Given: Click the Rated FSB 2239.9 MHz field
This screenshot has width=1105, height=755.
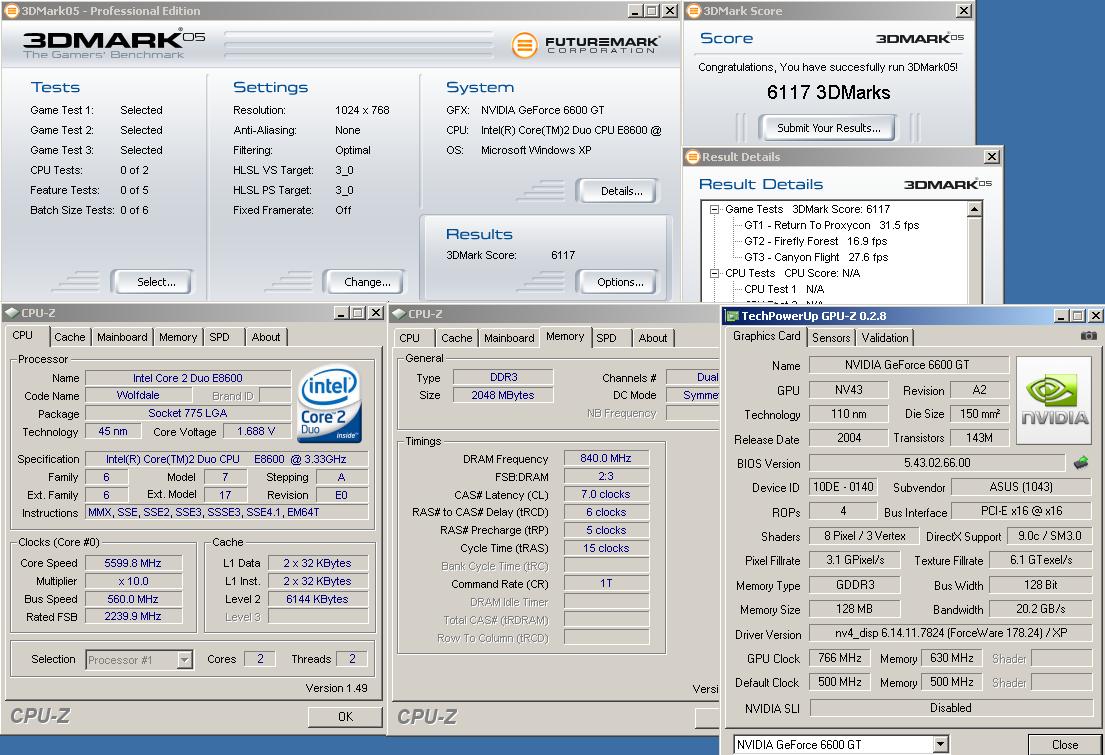Looking at the screenshot, I should [133, 616].
